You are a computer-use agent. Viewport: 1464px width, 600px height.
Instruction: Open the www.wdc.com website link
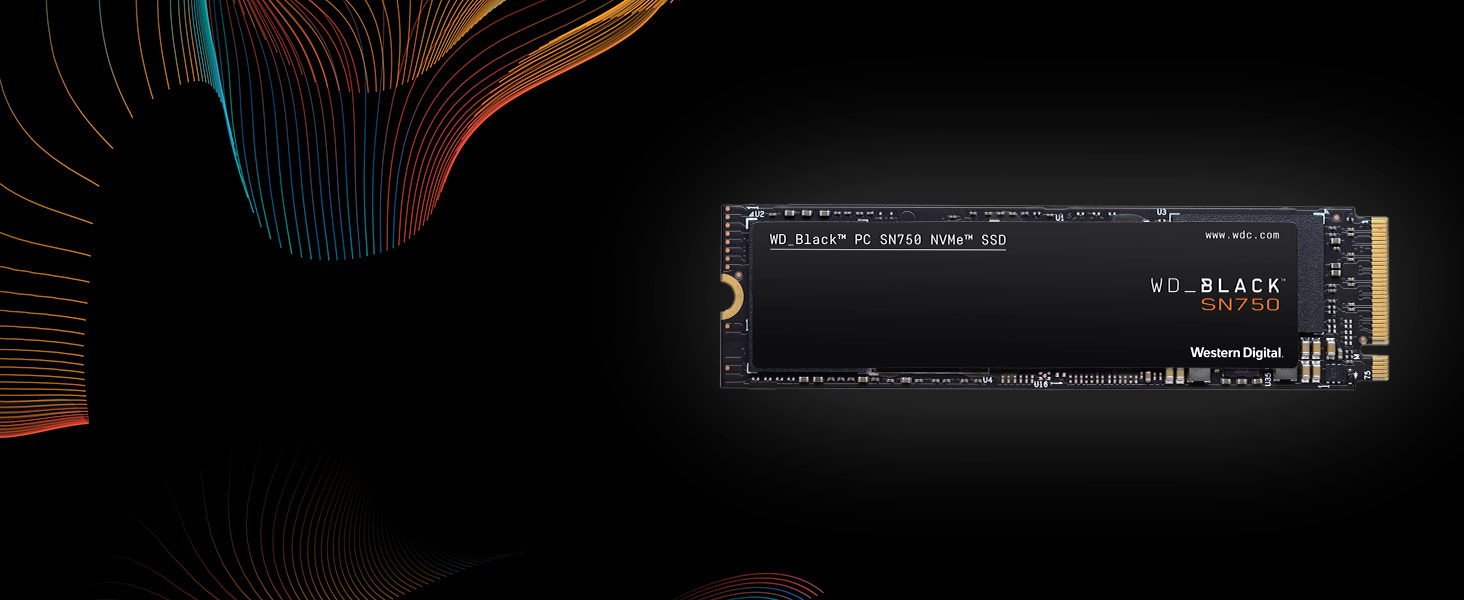pyautogui.click(x=1243, y=234)
